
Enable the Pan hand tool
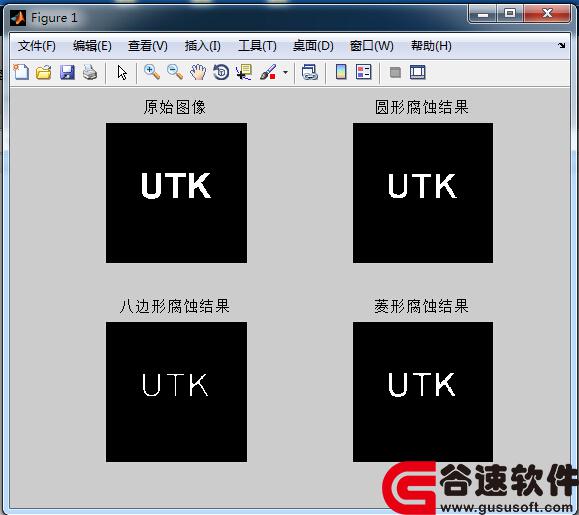(198, 72)
